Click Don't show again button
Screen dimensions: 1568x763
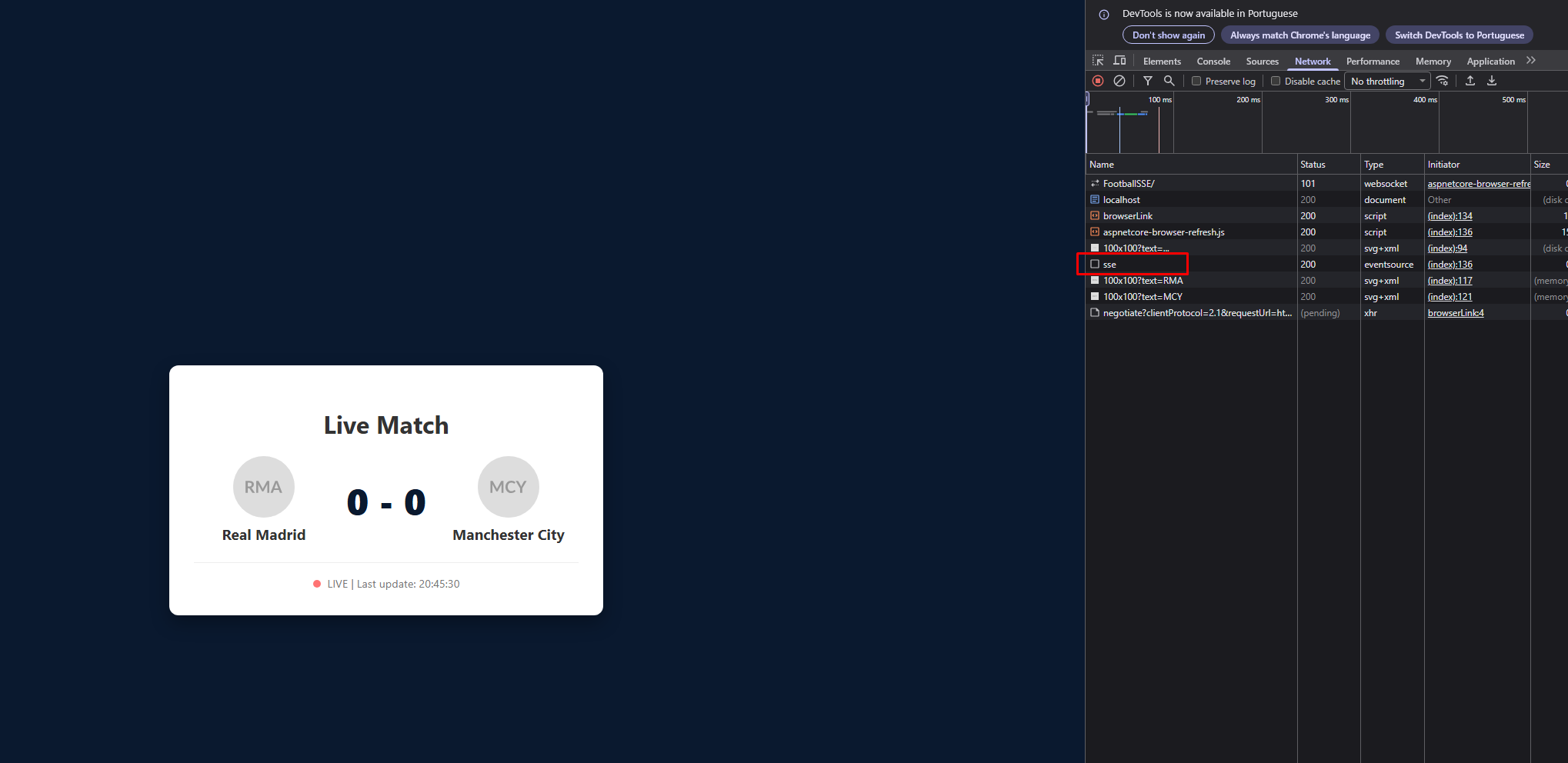1169,35
